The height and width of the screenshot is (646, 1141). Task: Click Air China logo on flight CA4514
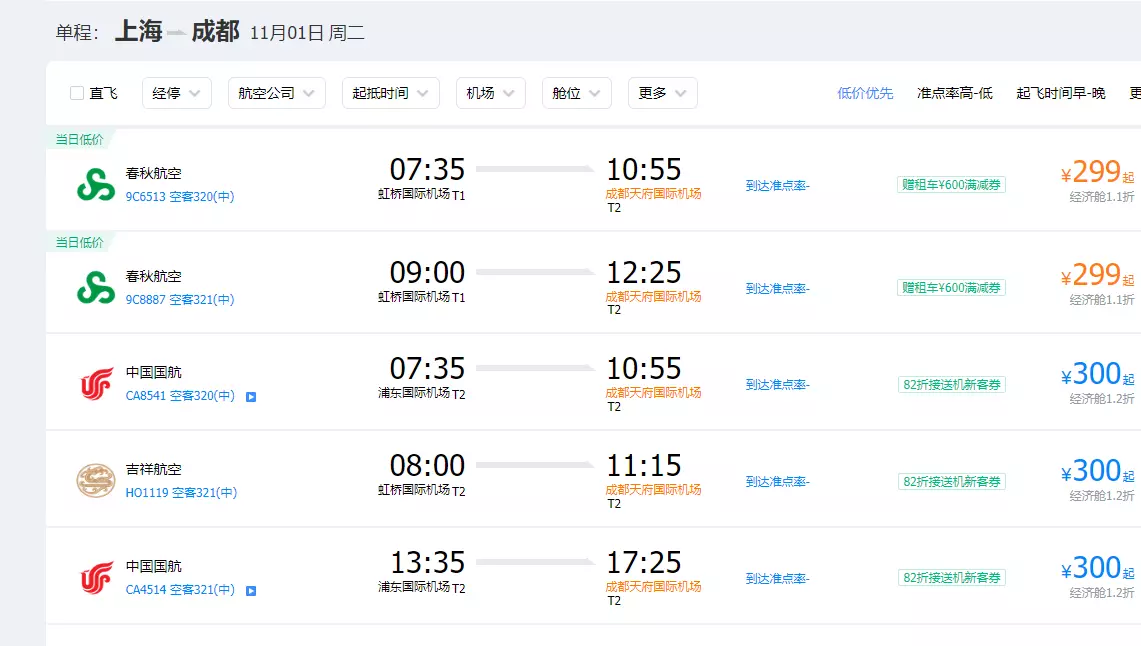point(96,578)
